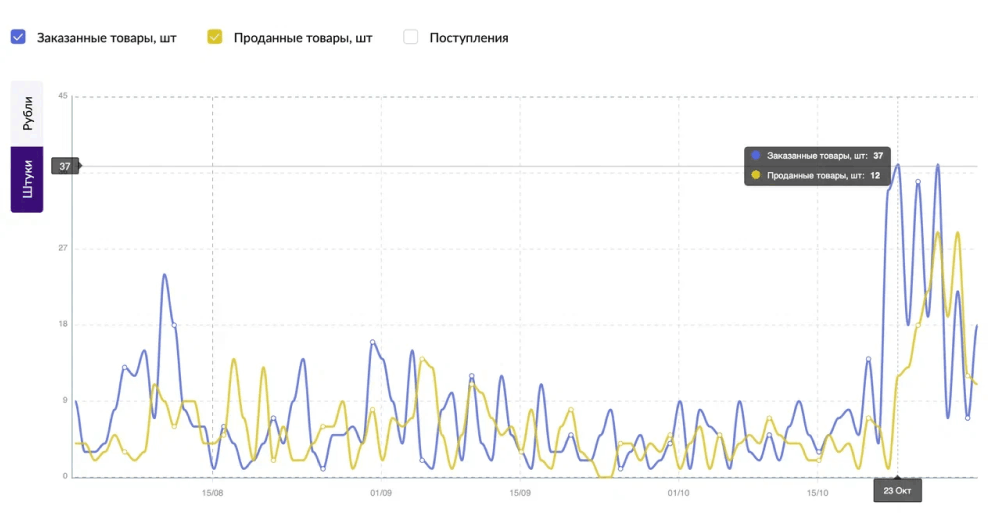This screenshot has width=1000, height=520.
Task: Uncheck the Заказанные товары, шт checkbox
Action: [x=18, y=37]
